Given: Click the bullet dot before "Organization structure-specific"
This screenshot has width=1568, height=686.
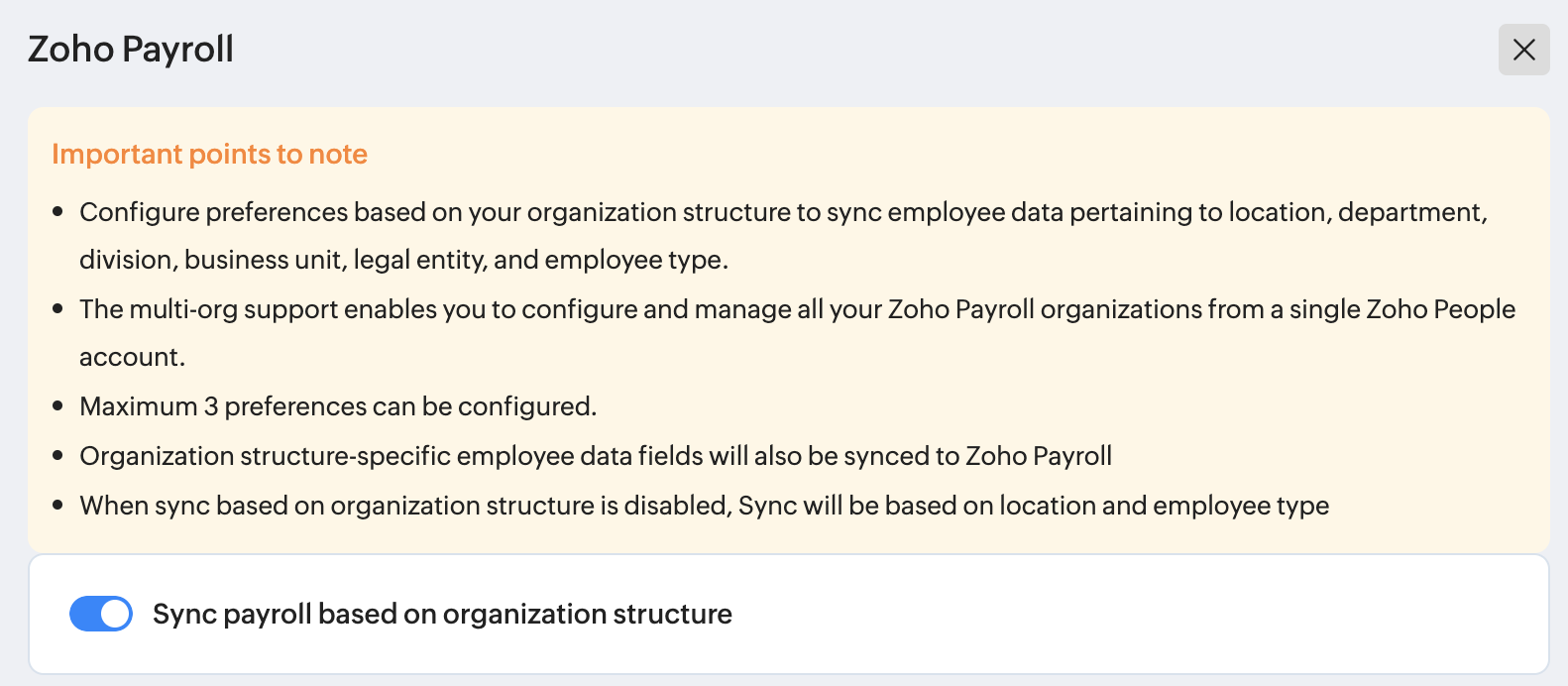Looking at the screenshot, I should point(57,456).
